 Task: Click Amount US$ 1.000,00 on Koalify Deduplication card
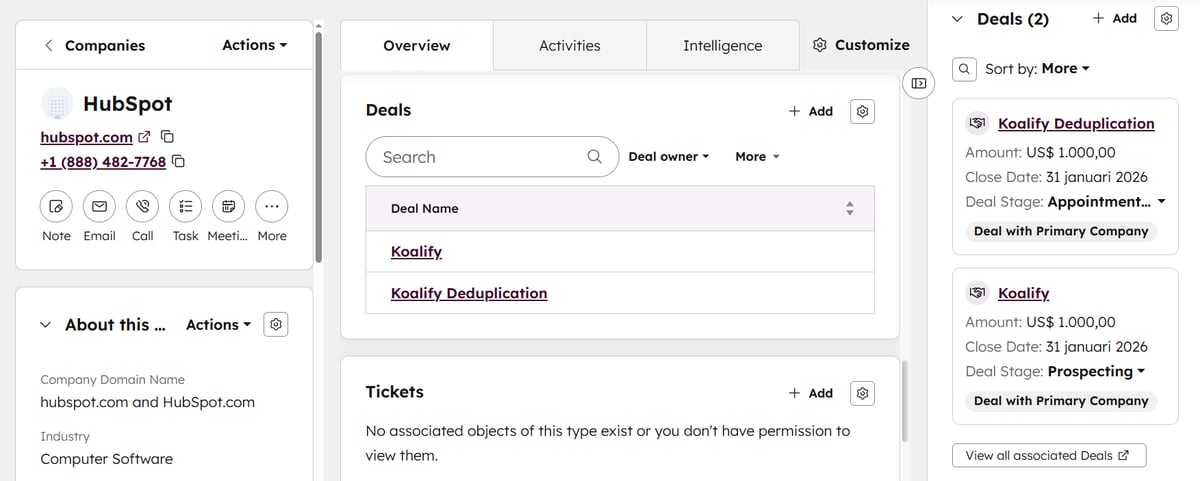tap(1040, 153)
